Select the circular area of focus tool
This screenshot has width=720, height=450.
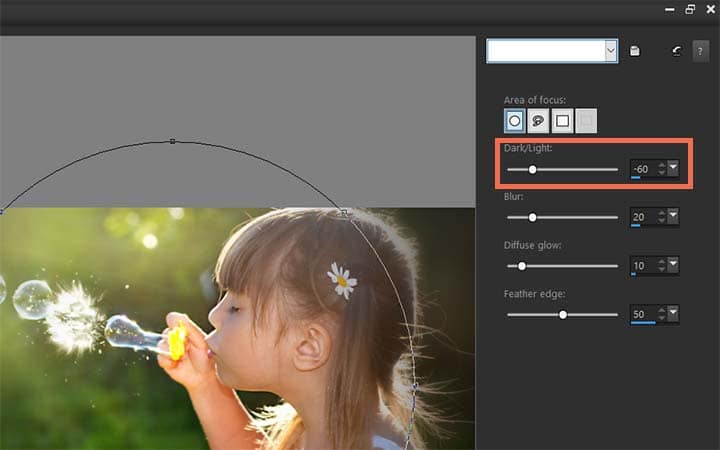(514, 121)
